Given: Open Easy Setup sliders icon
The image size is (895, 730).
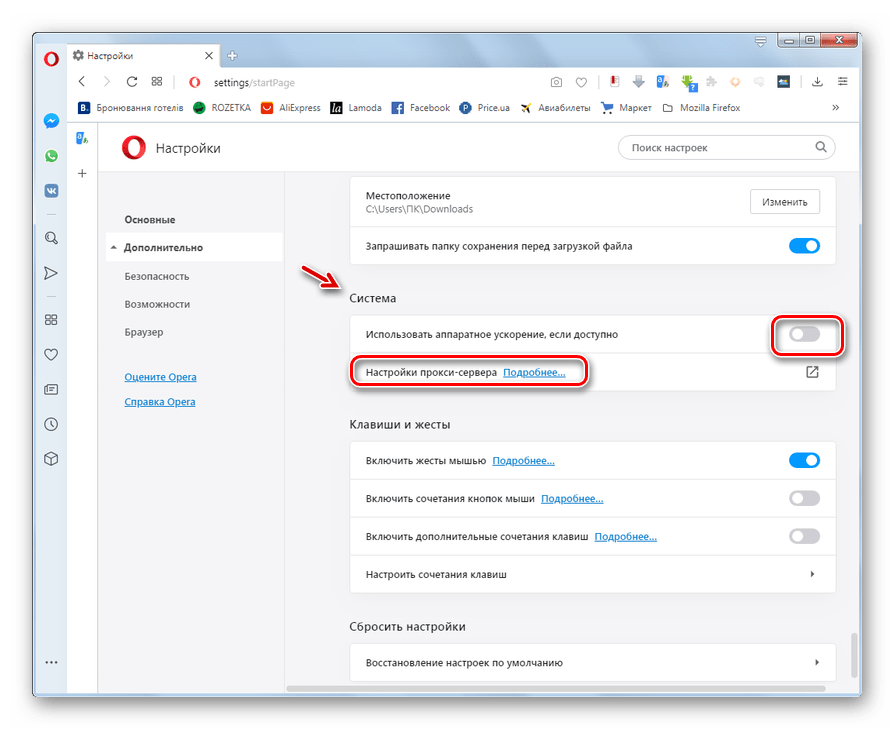Looking at the screenshot, I should pyautogui.click(x=842, y=82).
